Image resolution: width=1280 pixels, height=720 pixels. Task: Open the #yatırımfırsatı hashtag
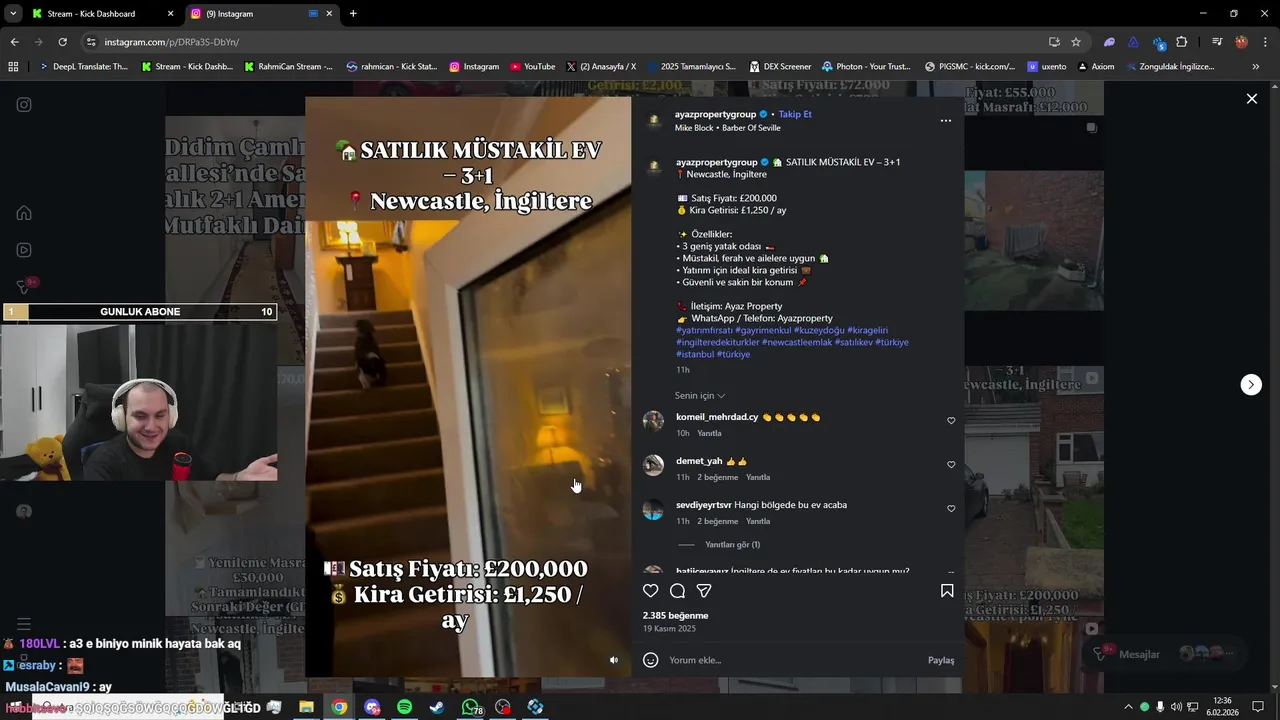[704, 330]
